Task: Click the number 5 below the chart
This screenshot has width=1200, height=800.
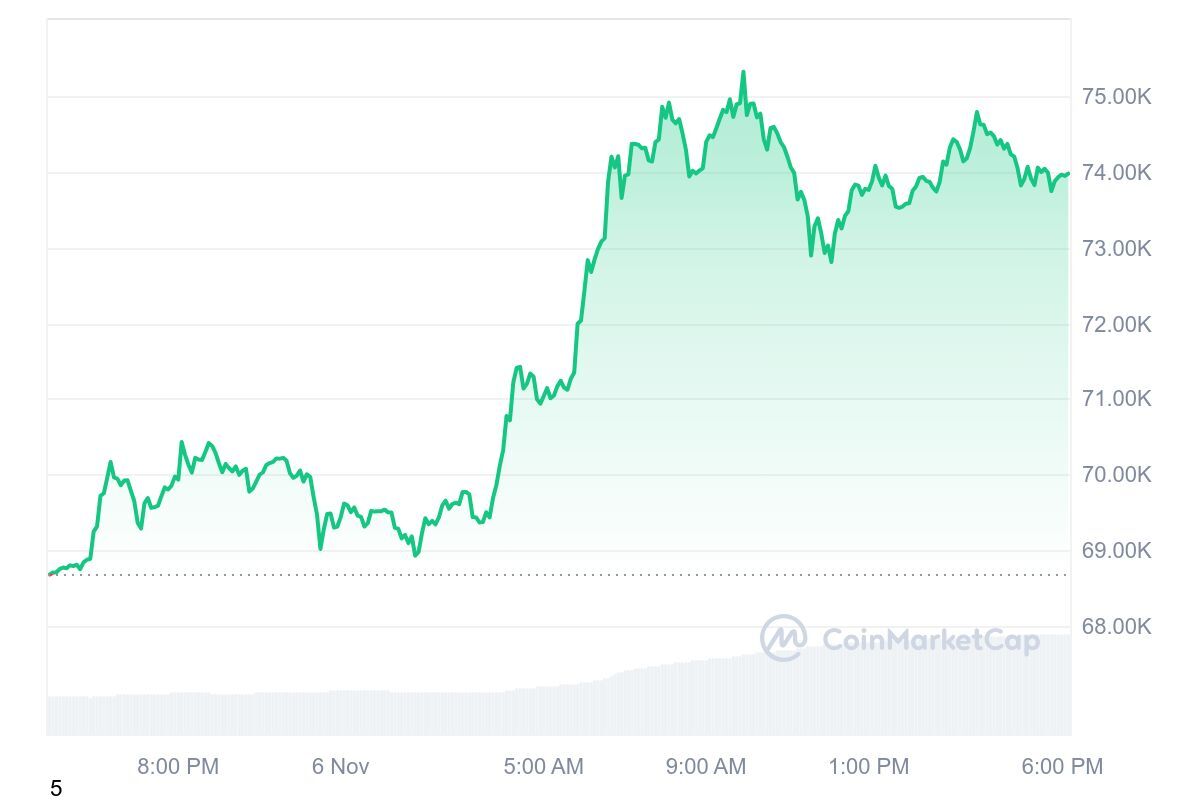Action: pos(56,789)
